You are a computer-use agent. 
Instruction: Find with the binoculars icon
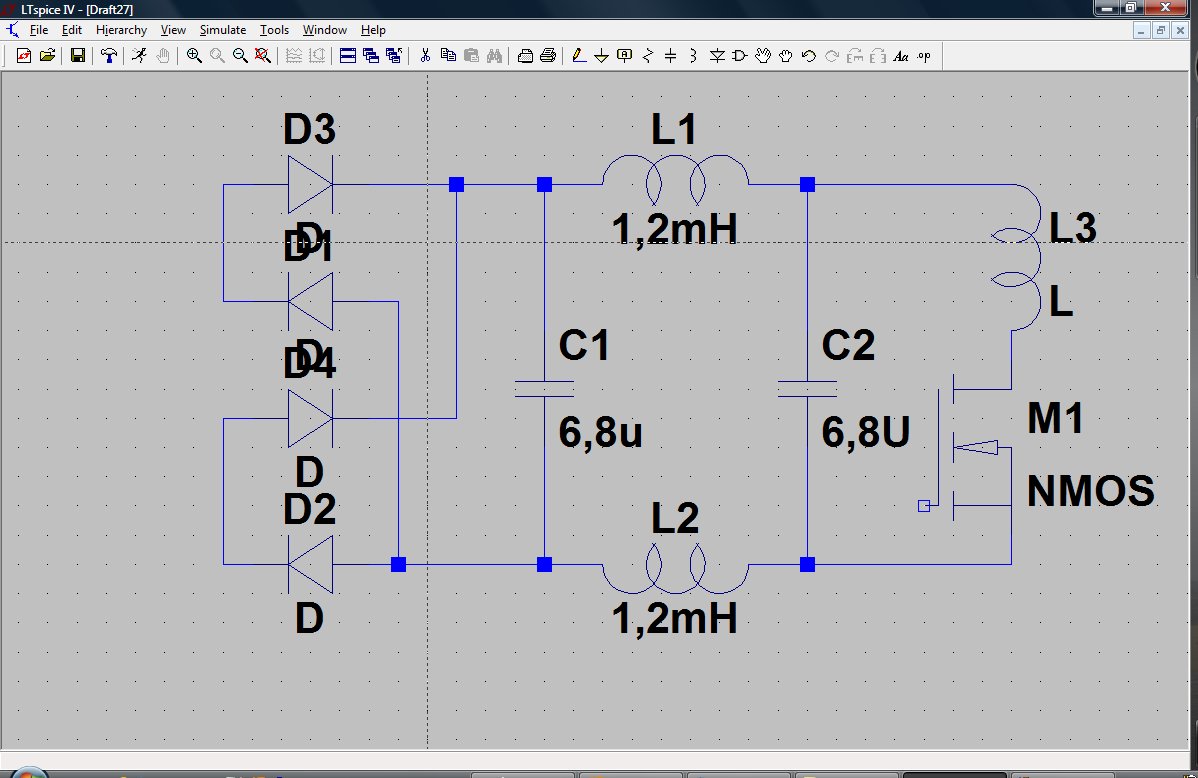494,56
